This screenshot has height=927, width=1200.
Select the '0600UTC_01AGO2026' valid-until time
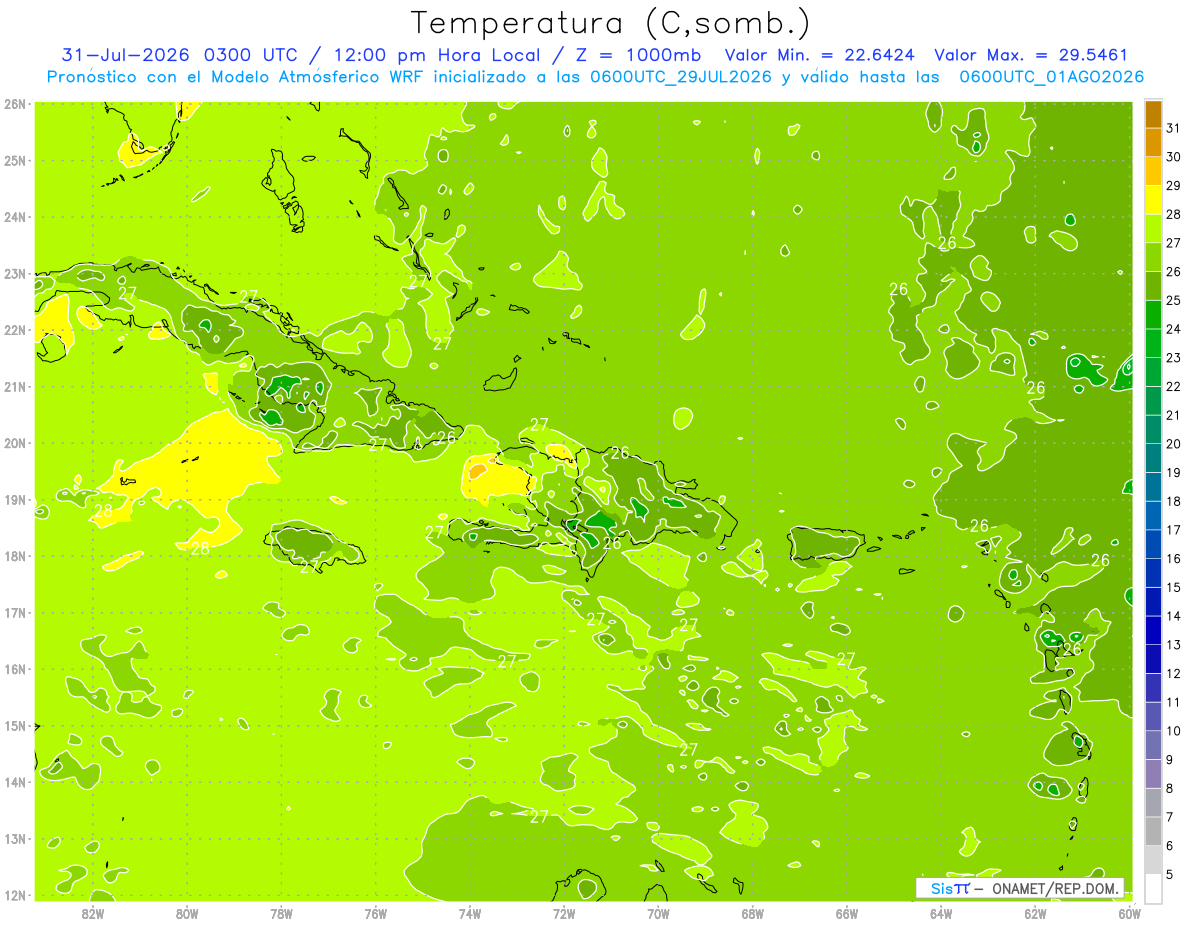1052,77
